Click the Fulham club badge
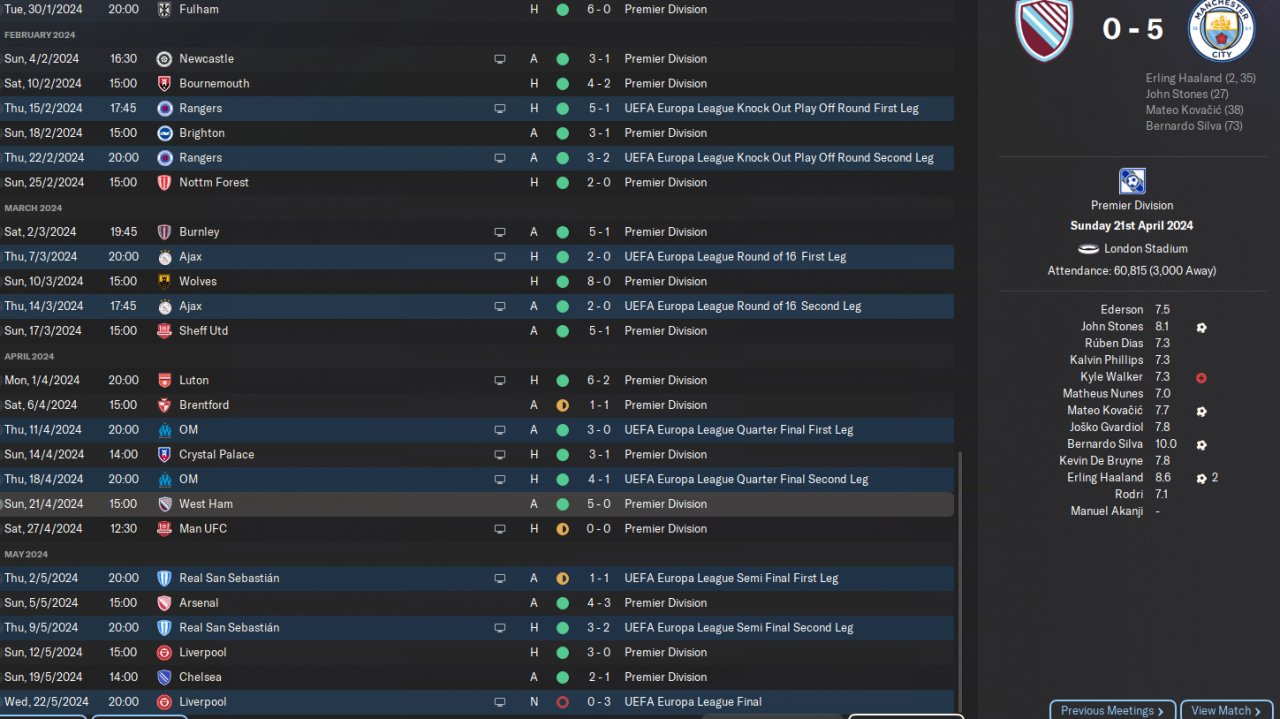1280x719 pixels. [x=165, y=9]
